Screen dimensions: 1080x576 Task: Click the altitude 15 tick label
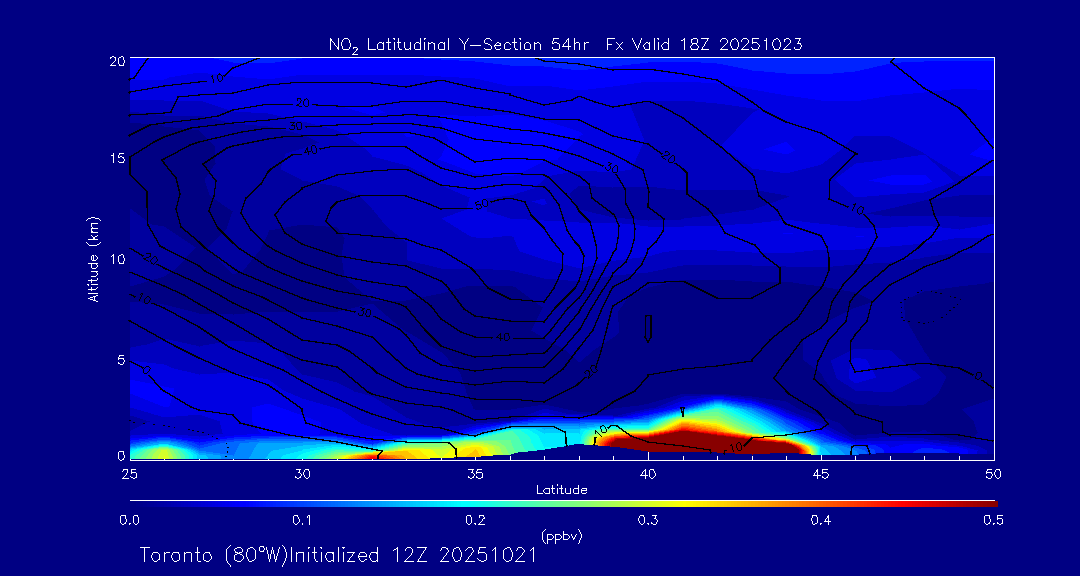coord(117,159)
